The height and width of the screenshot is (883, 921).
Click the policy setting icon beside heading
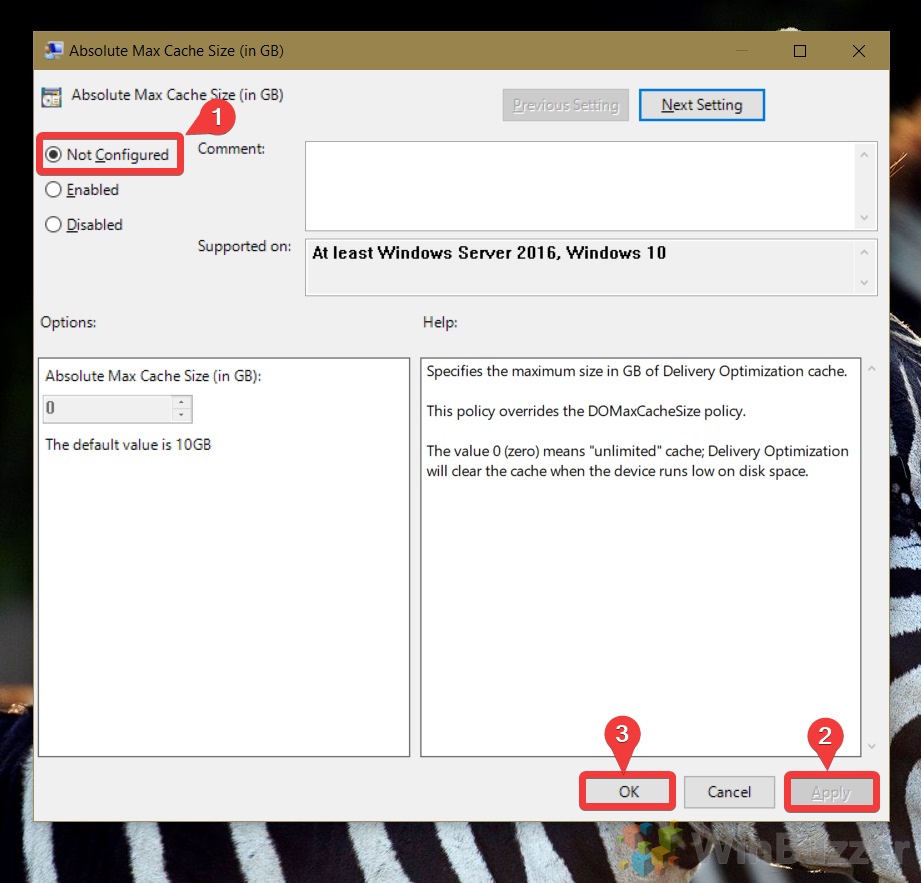coord(51,97)
